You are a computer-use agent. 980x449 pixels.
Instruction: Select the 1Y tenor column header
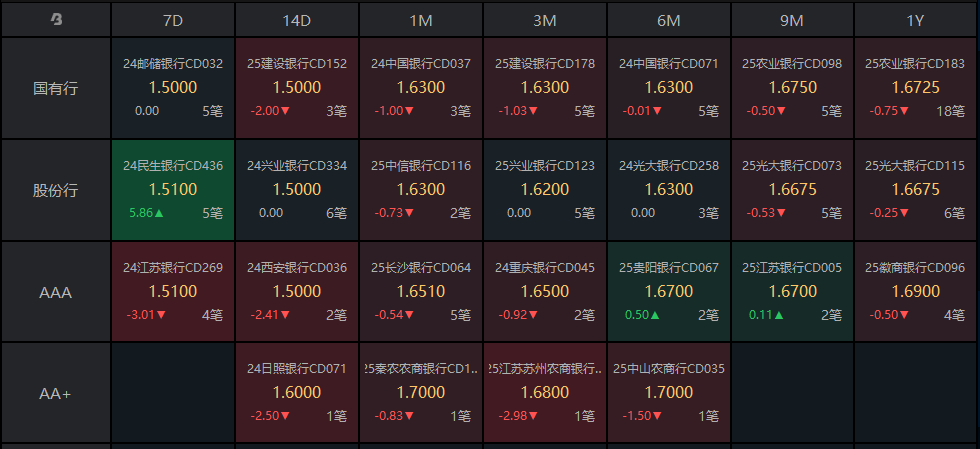click(x=915, y=20)
